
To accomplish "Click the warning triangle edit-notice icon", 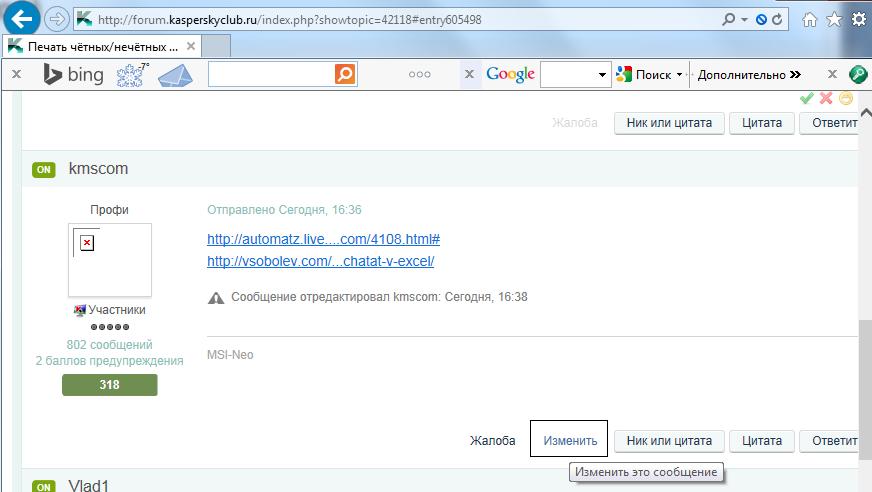I will click(216, 298).
